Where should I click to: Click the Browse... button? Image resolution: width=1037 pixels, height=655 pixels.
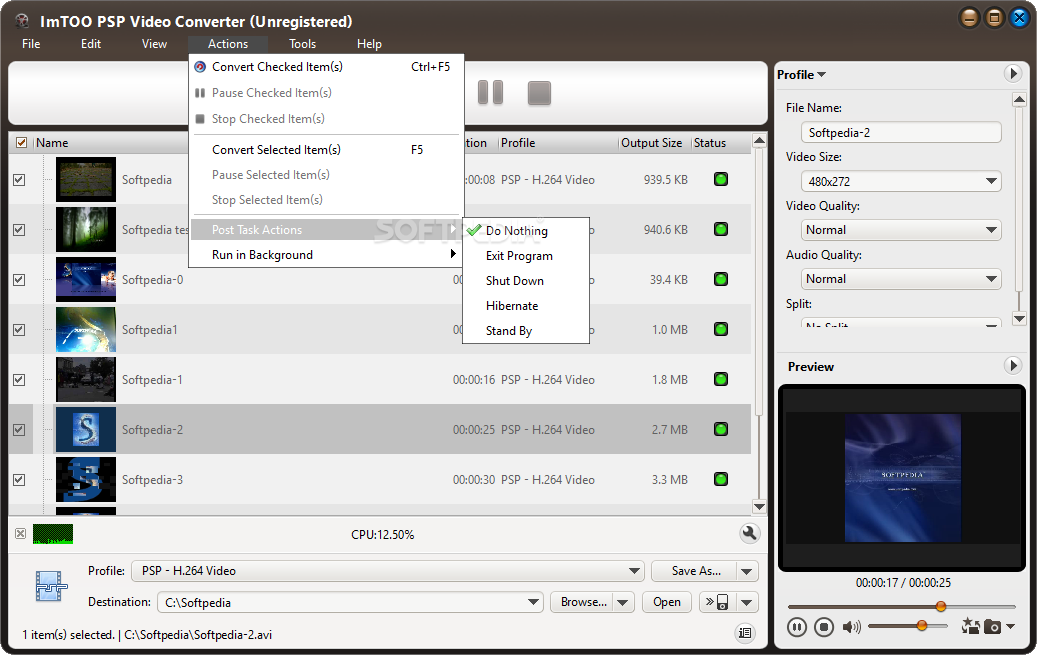point(582,602)
